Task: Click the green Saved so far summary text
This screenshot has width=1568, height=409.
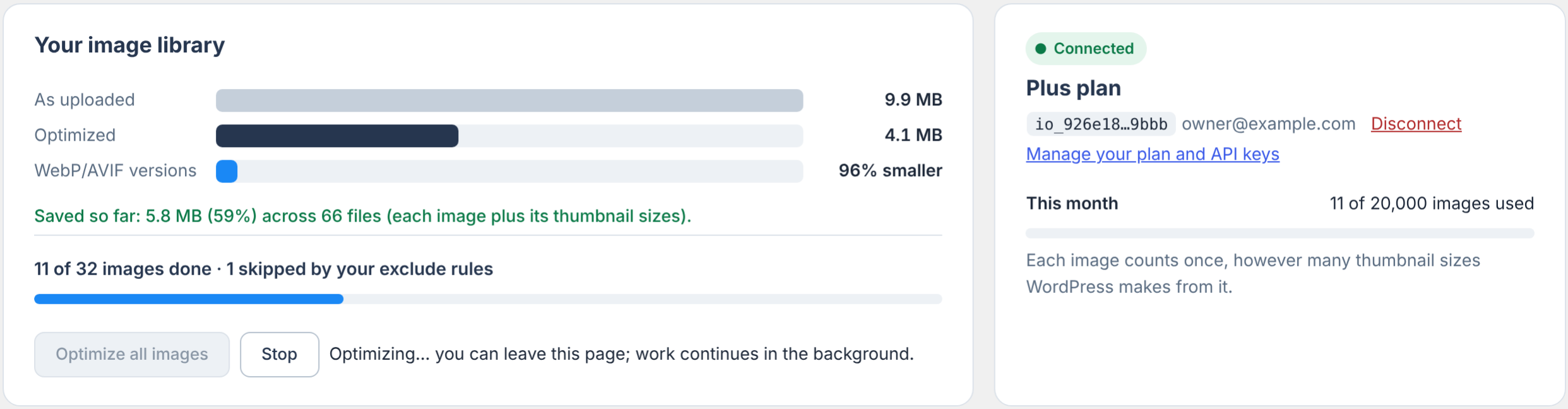Action: 363,216
